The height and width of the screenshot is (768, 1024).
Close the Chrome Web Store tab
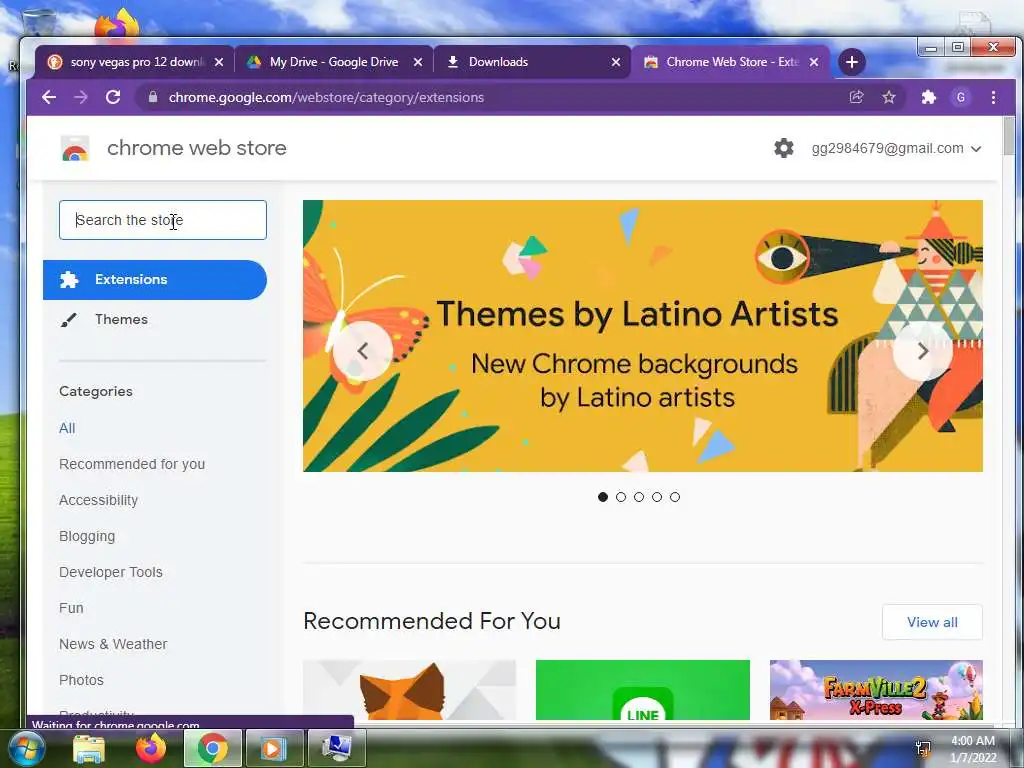tap(814, 62)
